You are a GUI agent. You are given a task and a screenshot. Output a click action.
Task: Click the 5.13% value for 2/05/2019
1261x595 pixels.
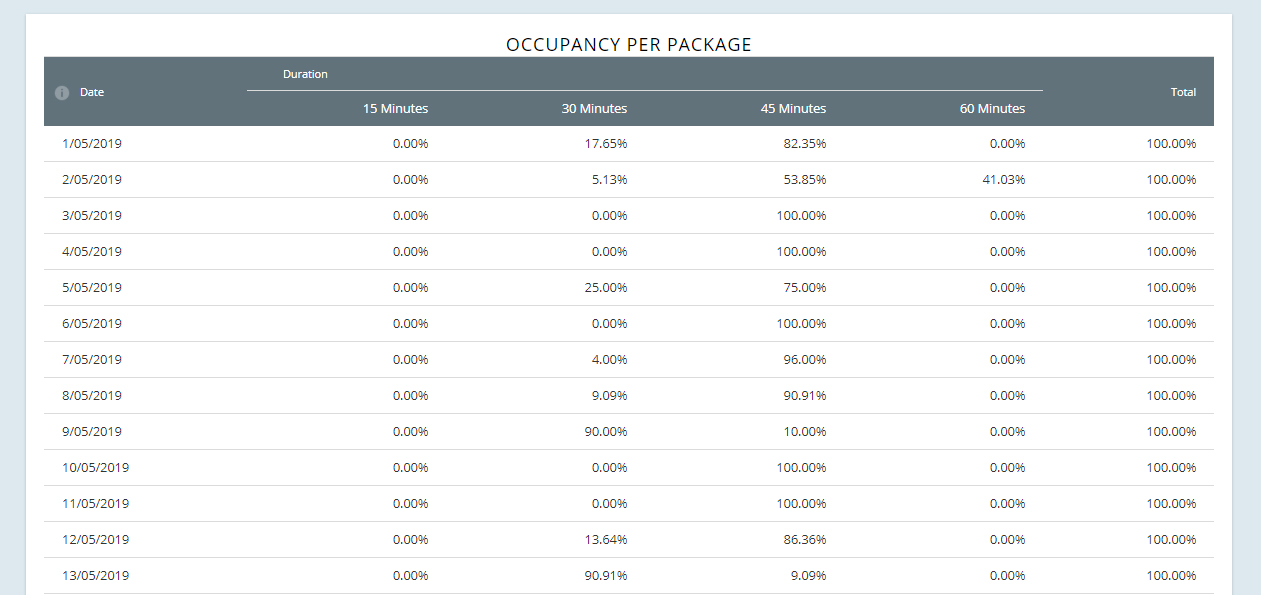pos(610,180)
